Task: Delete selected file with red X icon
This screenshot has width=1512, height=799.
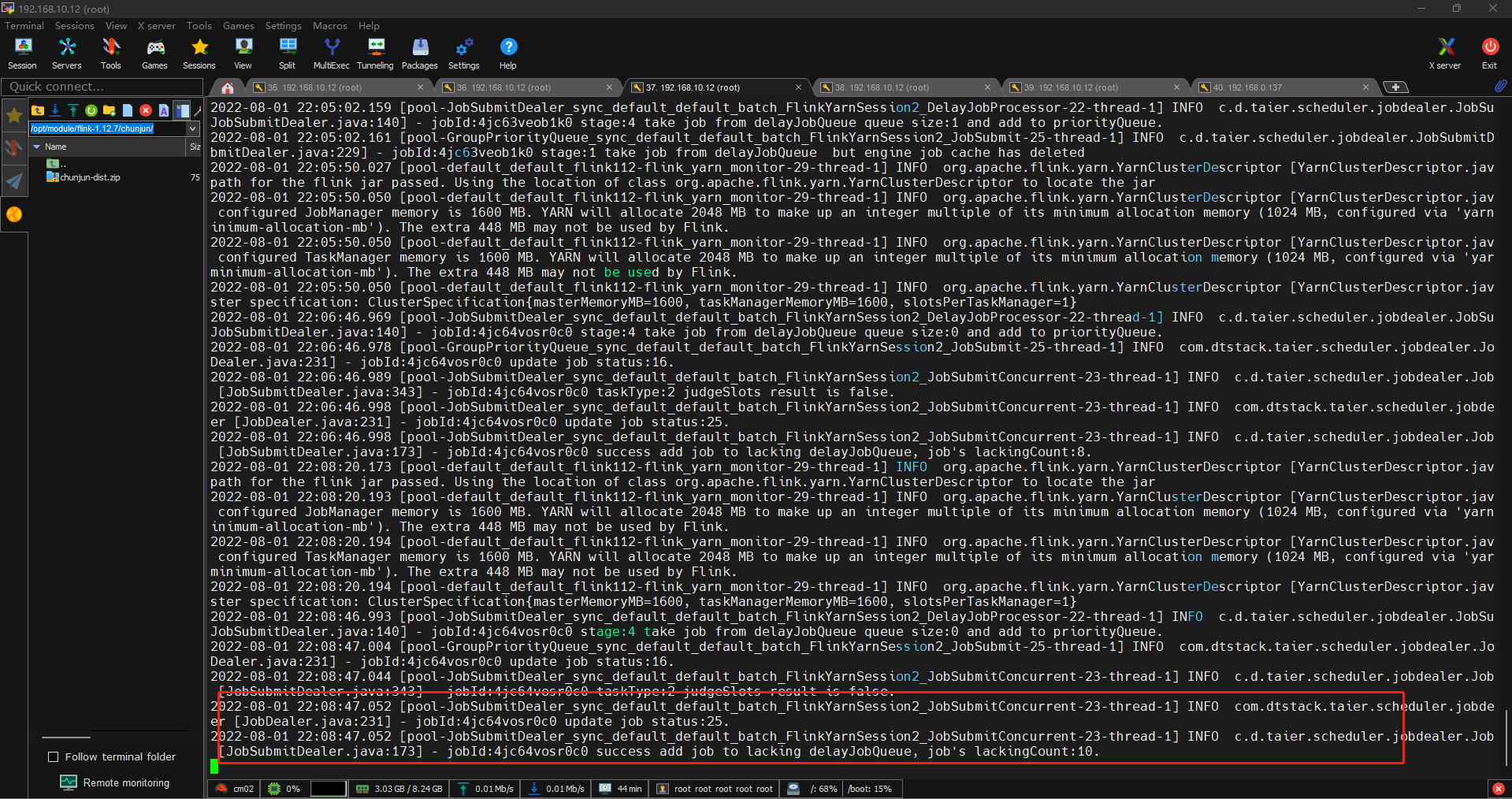Action: pyautogui.click(x=146, y=110)
